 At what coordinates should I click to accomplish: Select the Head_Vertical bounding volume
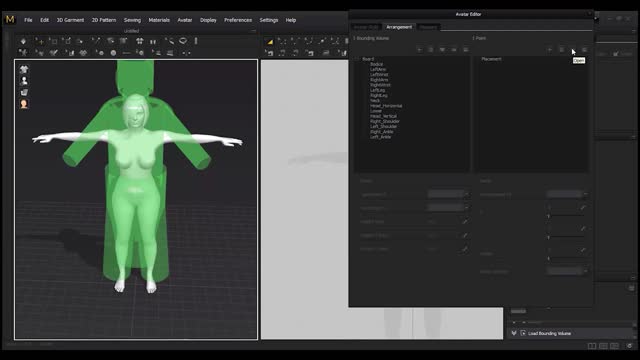383,116
